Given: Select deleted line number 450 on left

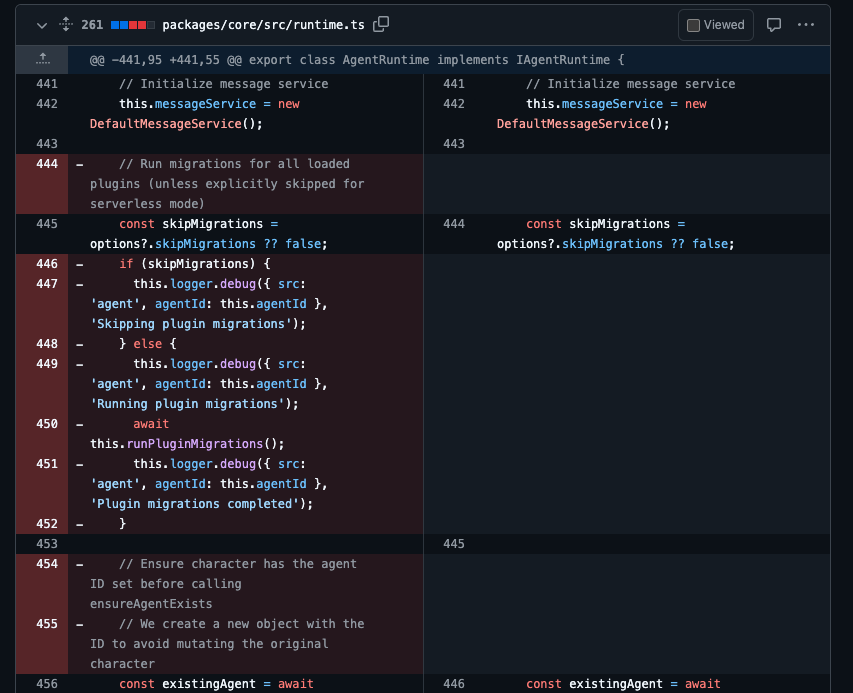Looking at the screenshot, I should (46, 424).
